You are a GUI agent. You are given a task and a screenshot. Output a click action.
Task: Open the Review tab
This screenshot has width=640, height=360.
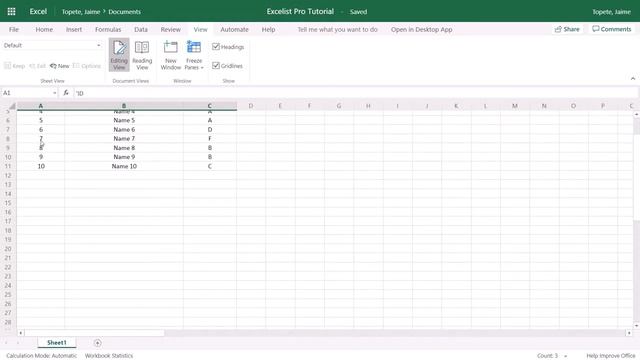pos(171,29)
